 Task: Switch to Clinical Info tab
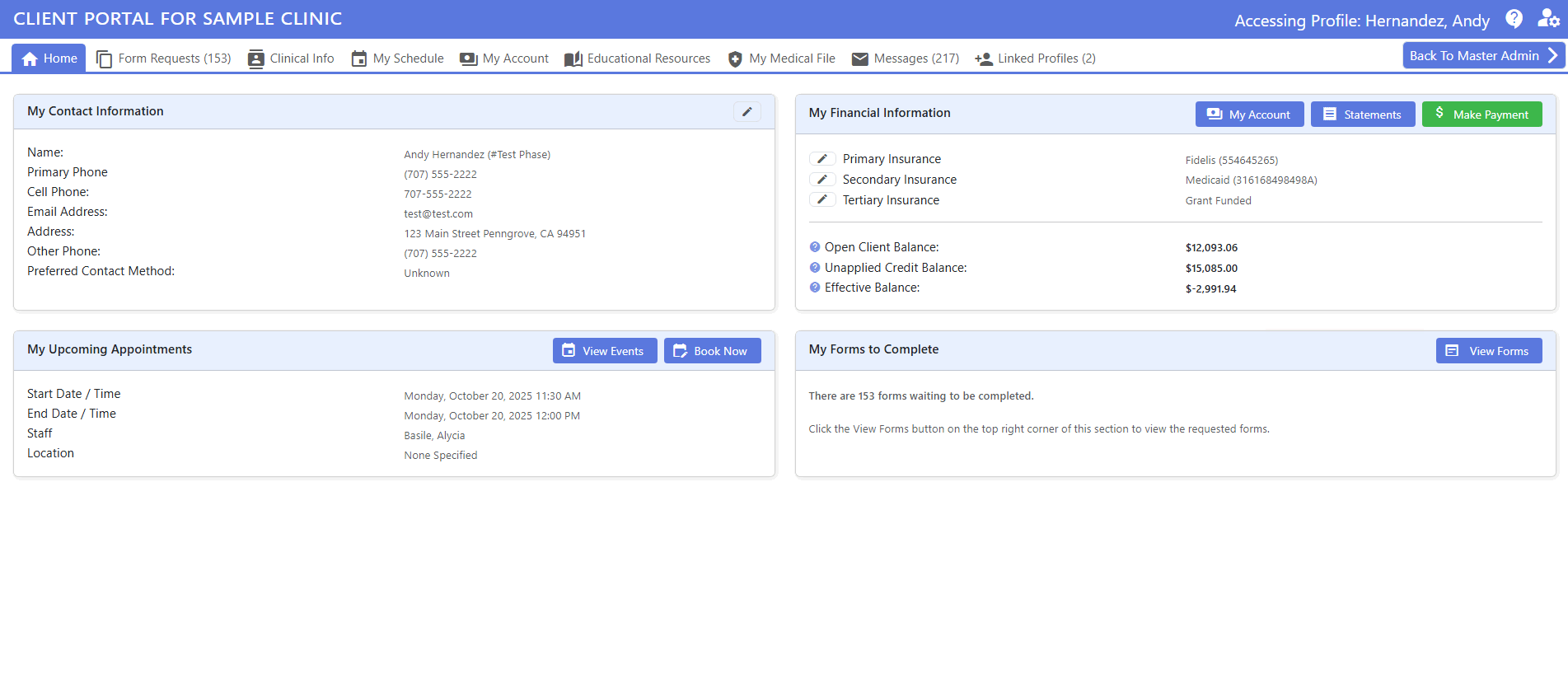click(291, 59)
